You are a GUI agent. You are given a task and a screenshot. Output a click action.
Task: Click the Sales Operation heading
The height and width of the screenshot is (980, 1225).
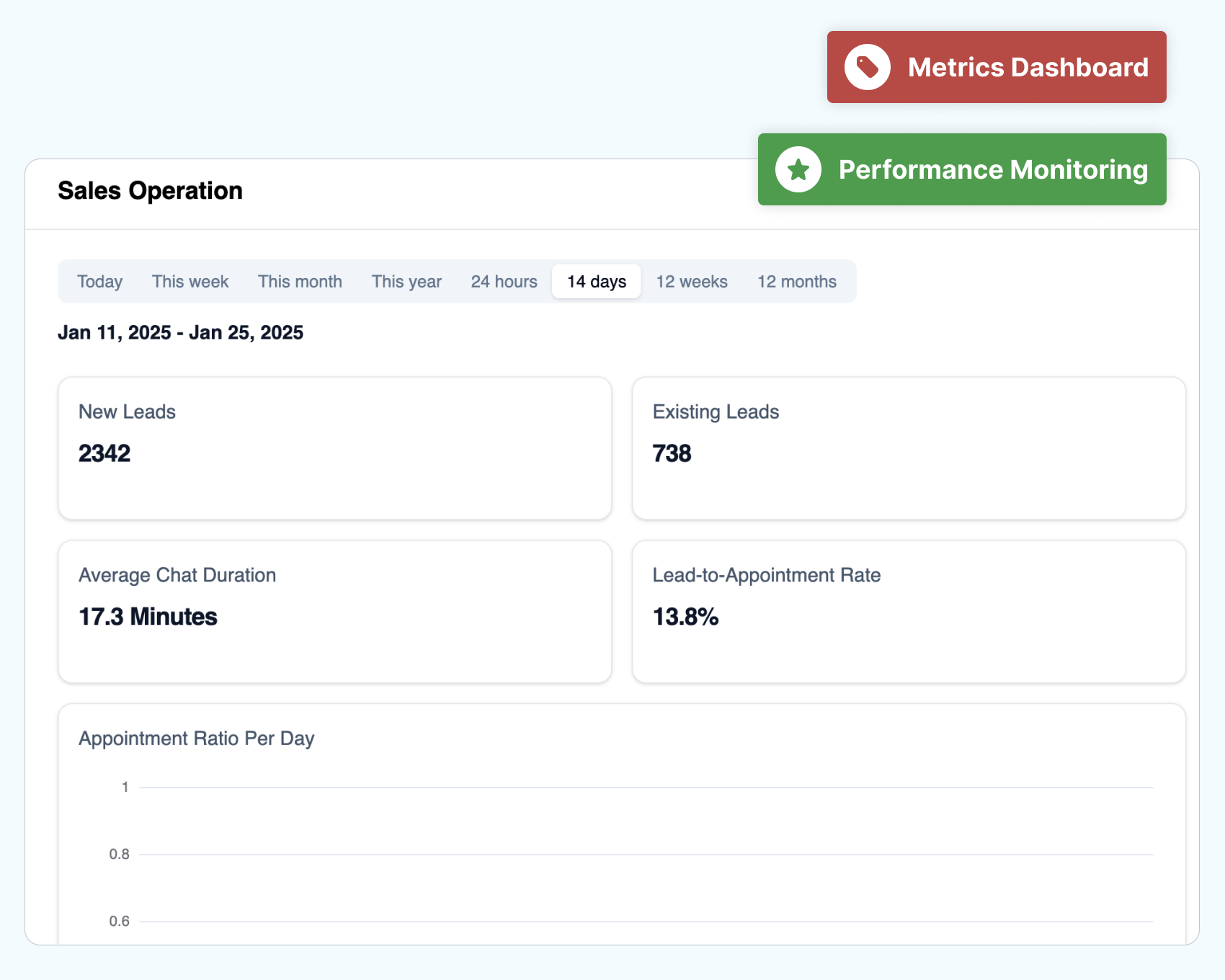click(x=150, y=191)
